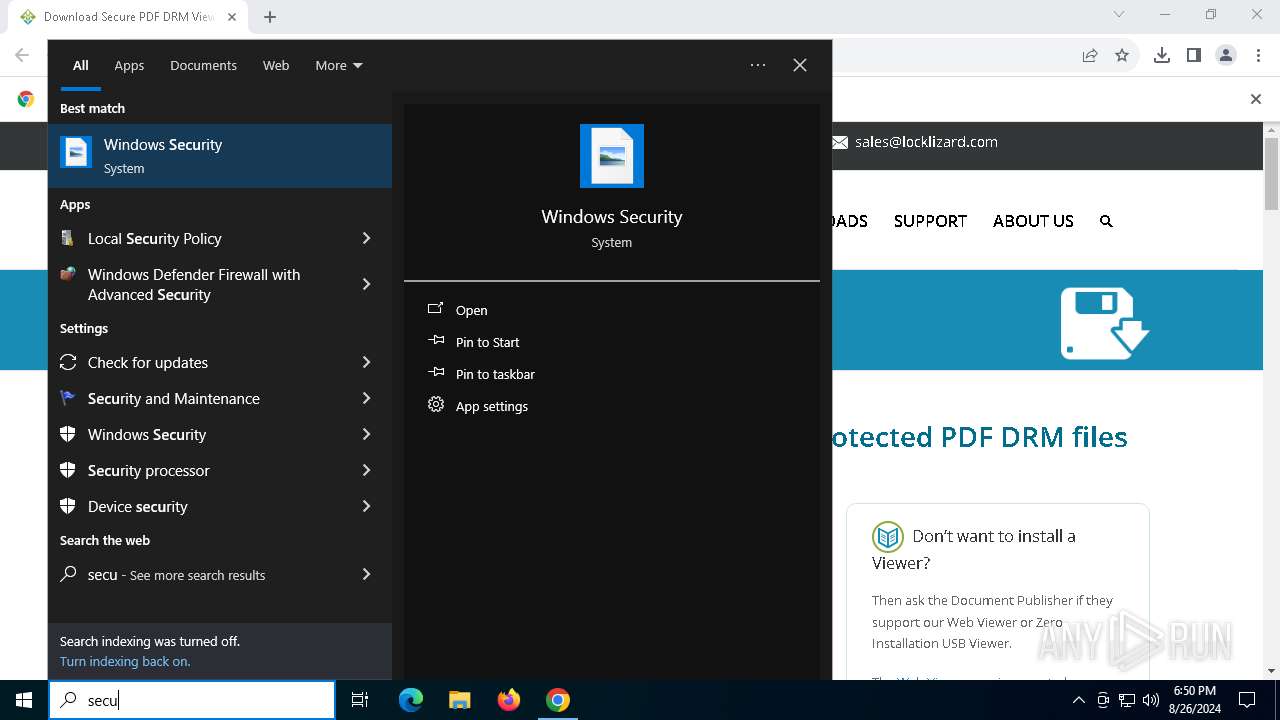Go back in Chrome
1280x720 pixels.
point(22,55)
